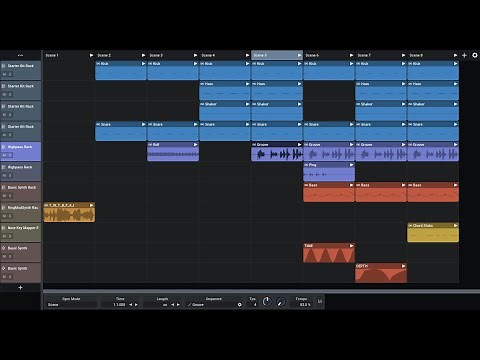Play the Roll clip in Scene 3
Image resolution: width=480 pixels, height=360 pixels.
(x=195, y=145)
